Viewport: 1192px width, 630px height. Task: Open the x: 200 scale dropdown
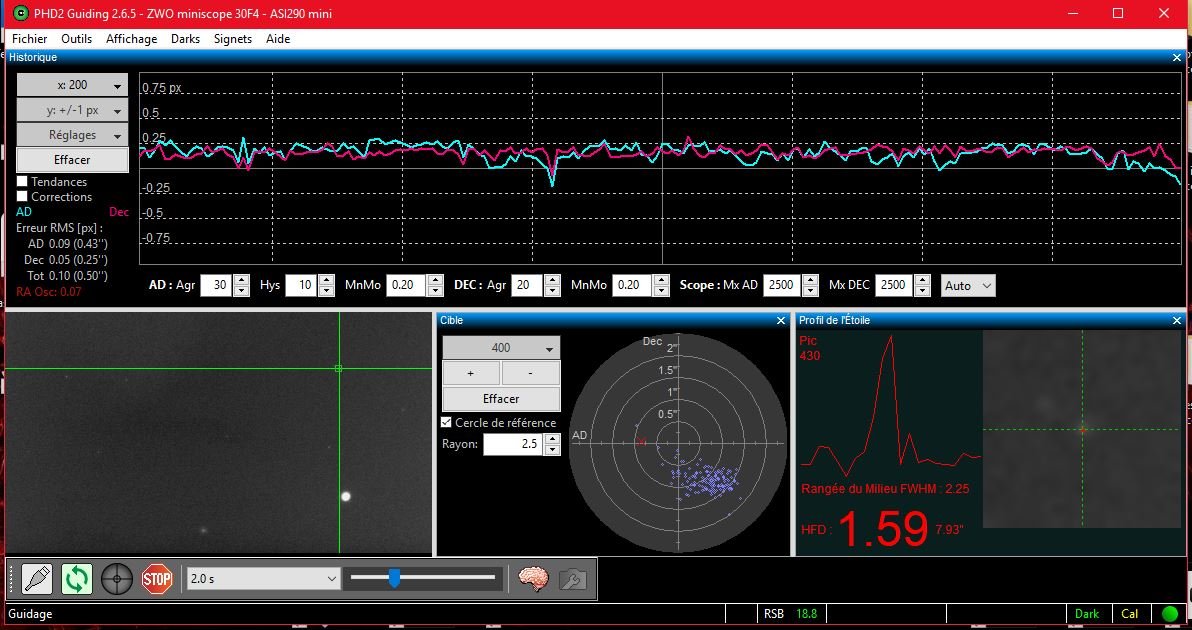tap(73, 86)
